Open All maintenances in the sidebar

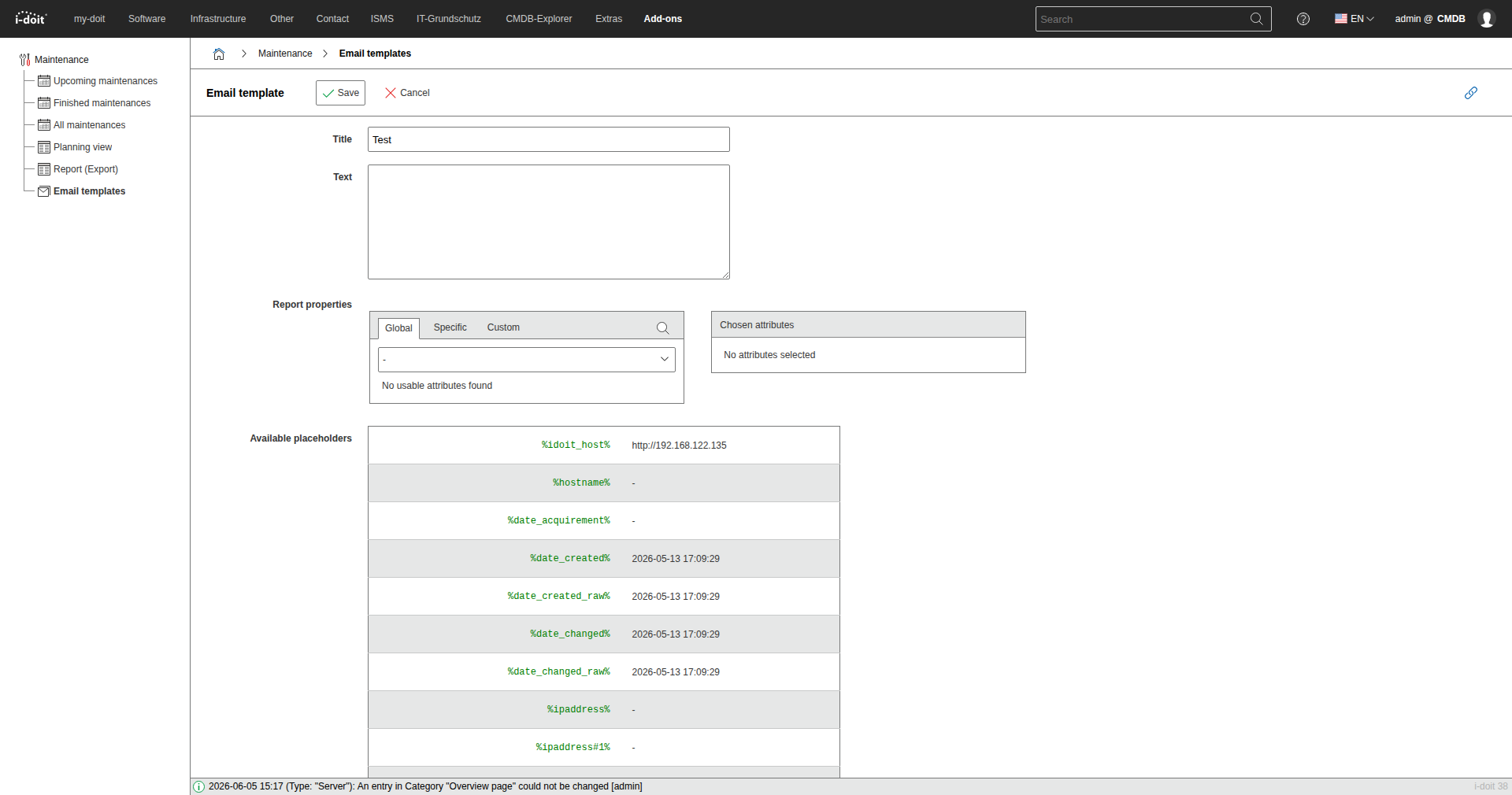[89, 125]
